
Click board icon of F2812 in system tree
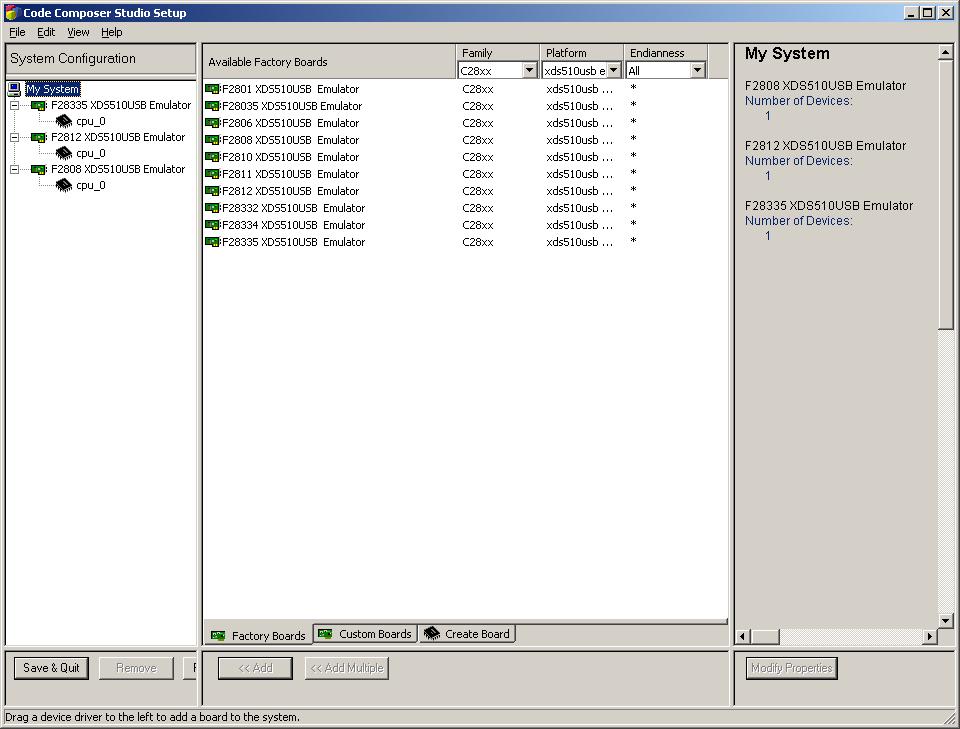39,137
